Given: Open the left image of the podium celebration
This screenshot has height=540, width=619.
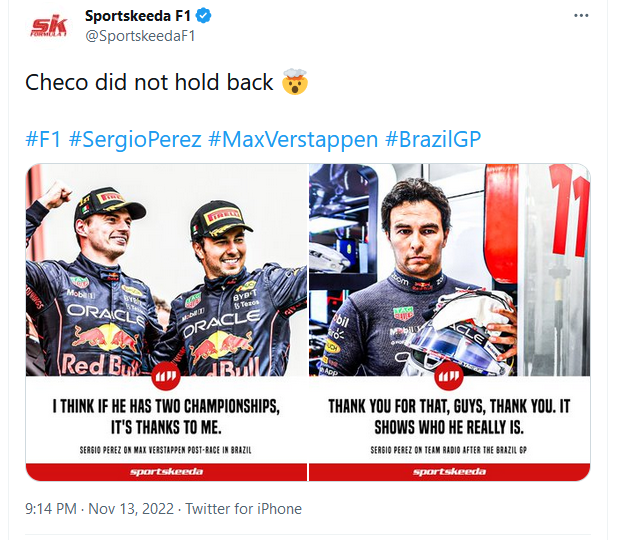Looking at the screenshot, I should (167, 270).
